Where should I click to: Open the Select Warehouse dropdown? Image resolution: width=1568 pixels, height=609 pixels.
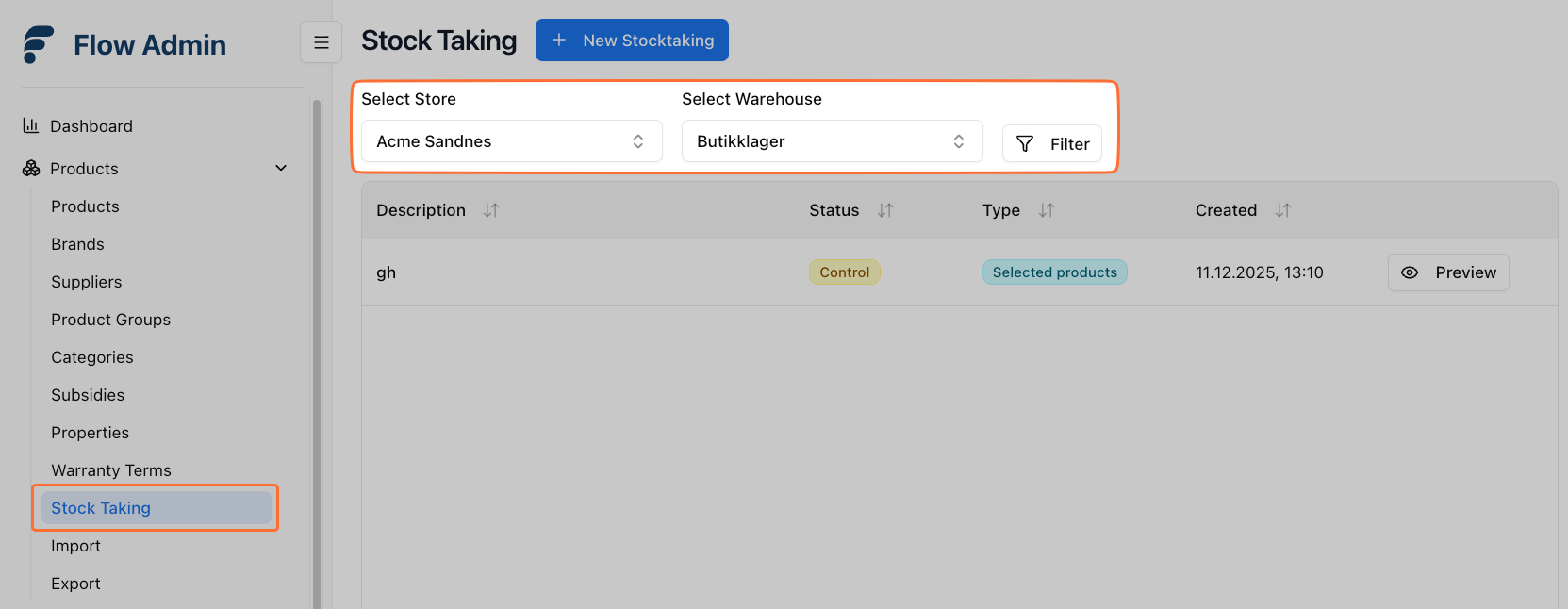(832, 141)
